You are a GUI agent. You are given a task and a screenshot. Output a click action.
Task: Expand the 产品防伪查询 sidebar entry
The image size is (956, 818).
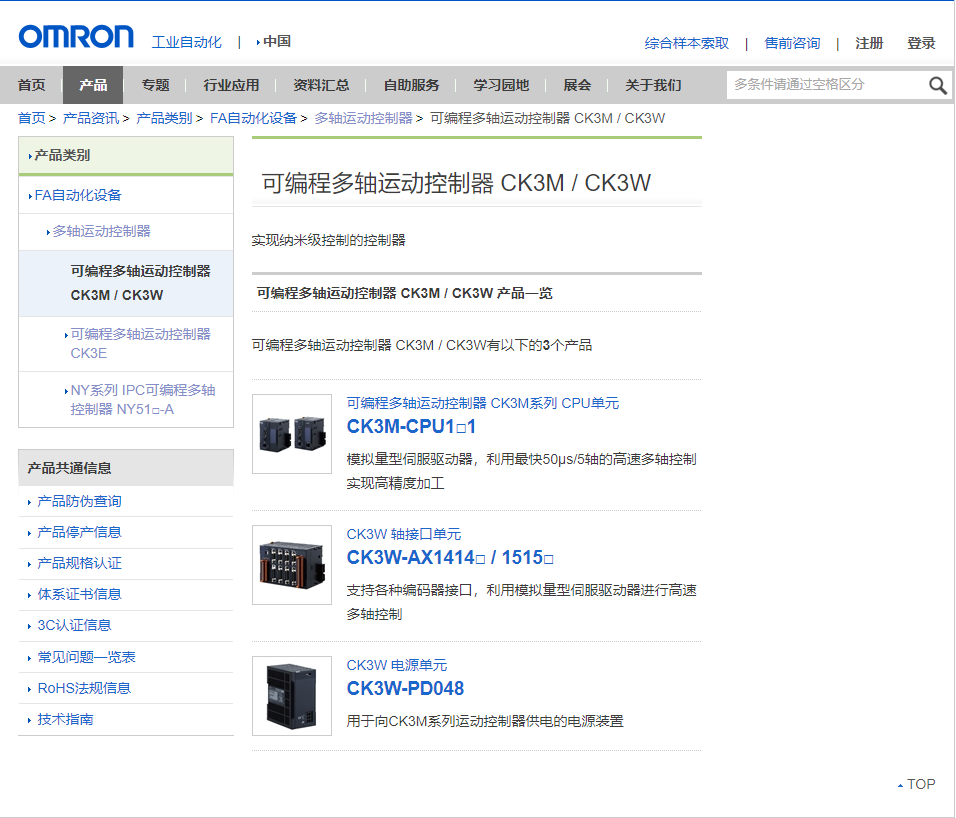click(80, 501)
